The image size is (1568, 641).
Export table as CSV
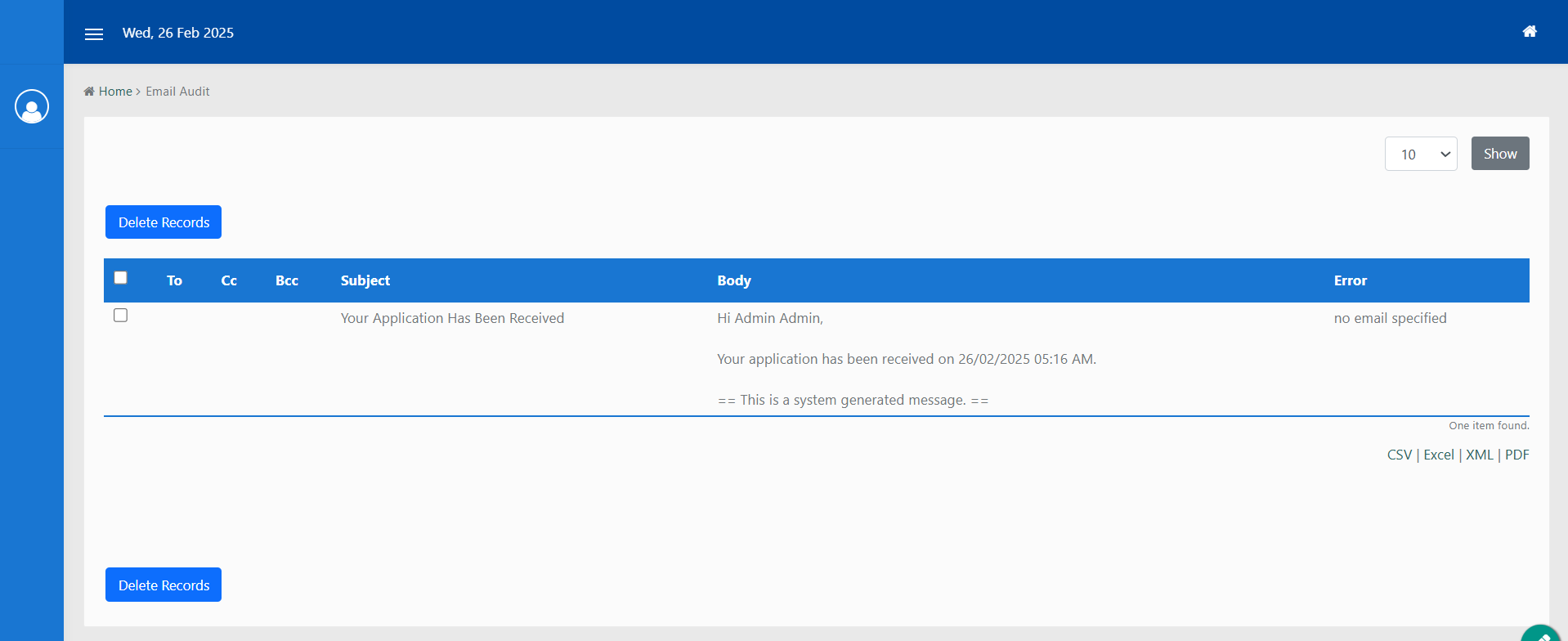coord(1400,455)
